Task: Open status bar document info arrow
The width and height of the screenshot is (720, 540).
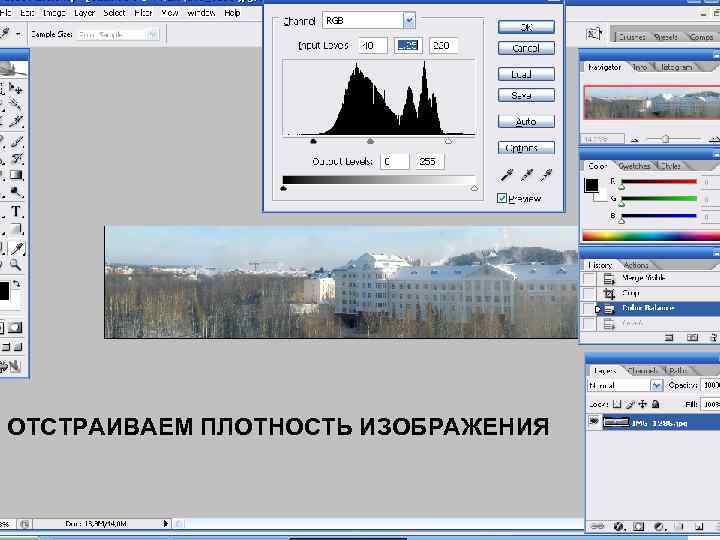Action: tap(166, 523)
